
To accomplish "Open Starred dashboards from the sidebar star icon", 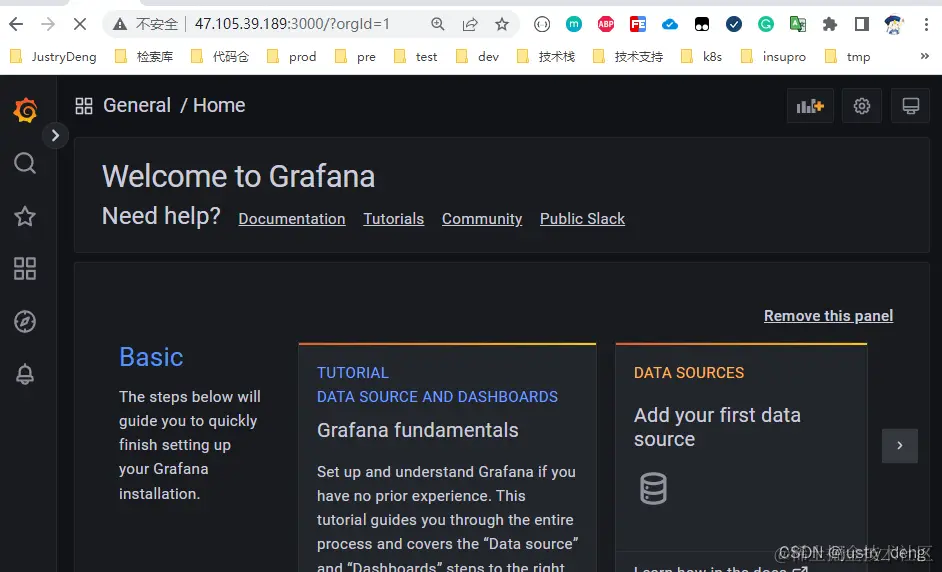I will point(25,216).
